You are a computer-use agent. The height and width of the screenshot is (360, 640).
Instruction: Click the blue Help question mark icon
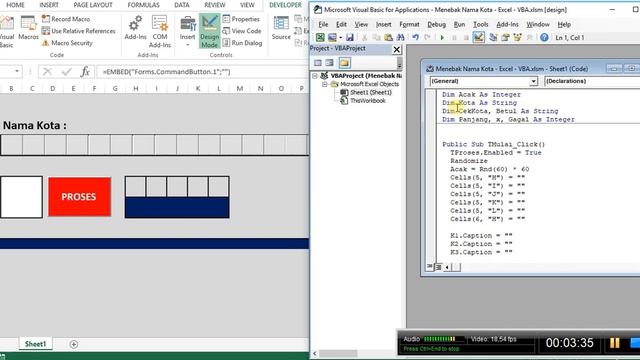click(544, 38)
